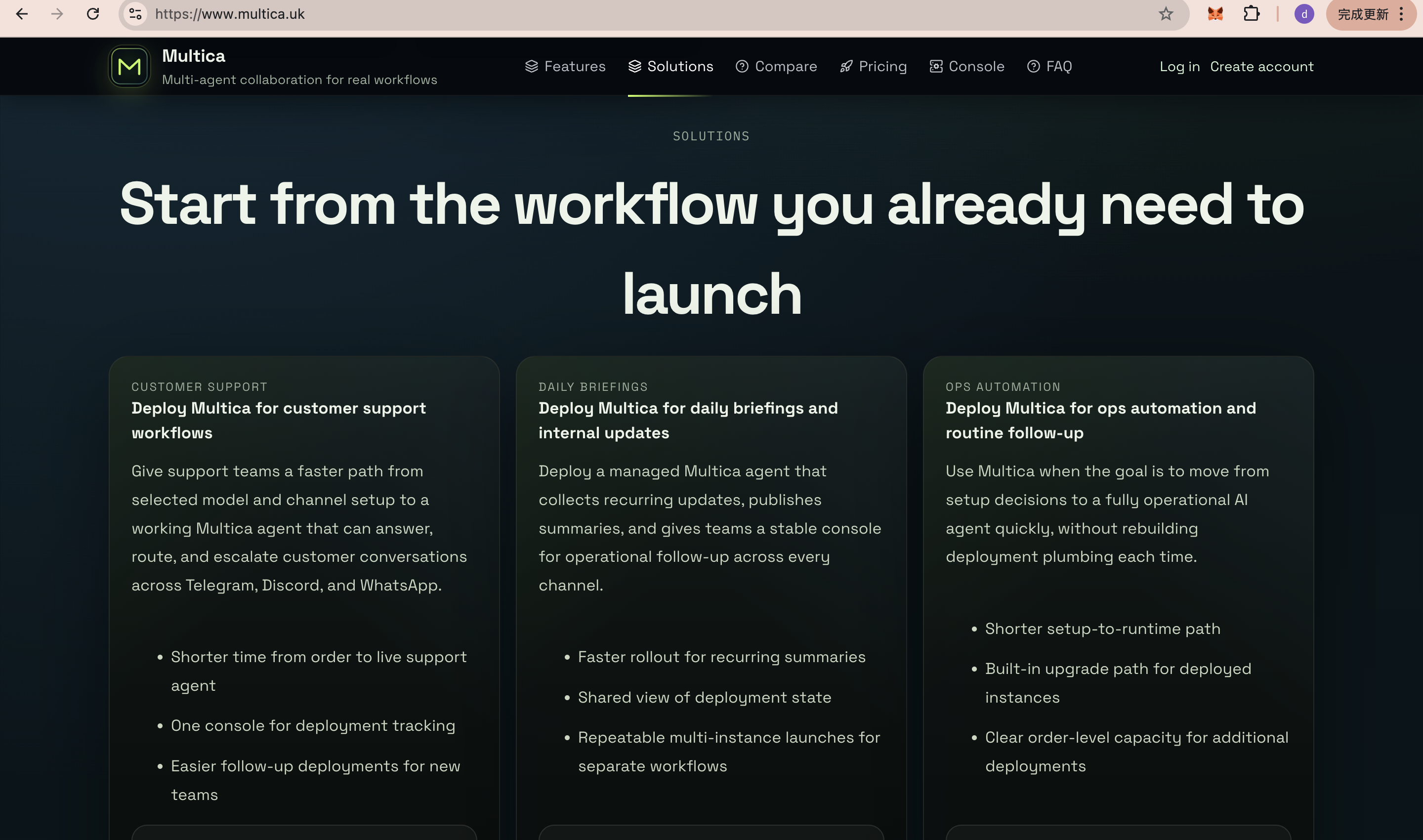Click 'Deploy Multica for daily briefings' title
The height and width of the screenshot is (840, 1423).
[688, 420]
